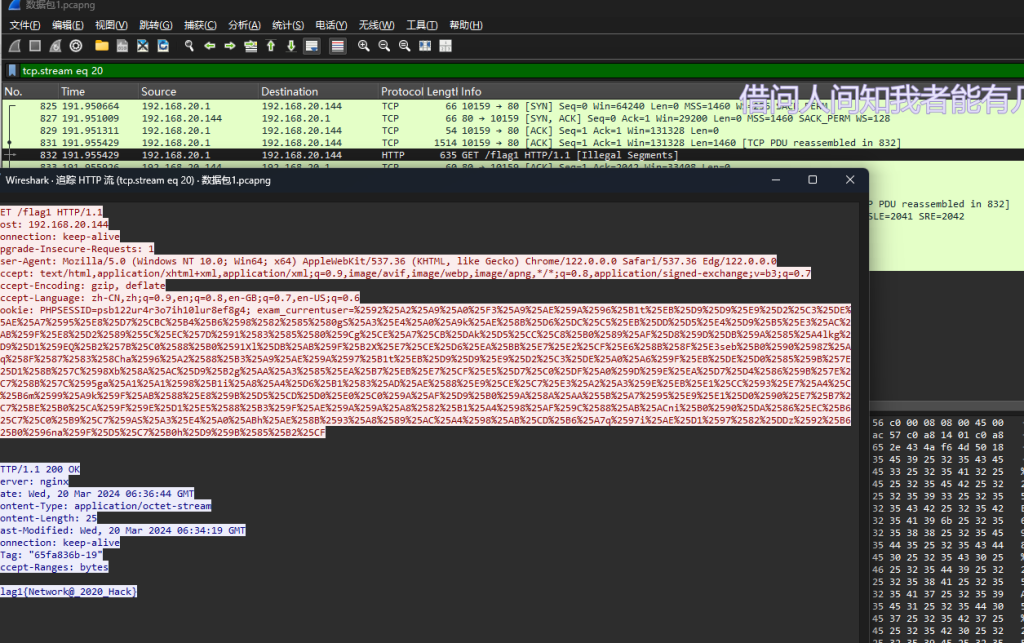Click the zoom in magnifier icon
The height and width of the screenshot is (643, 1024).
[x=364, y=46]
